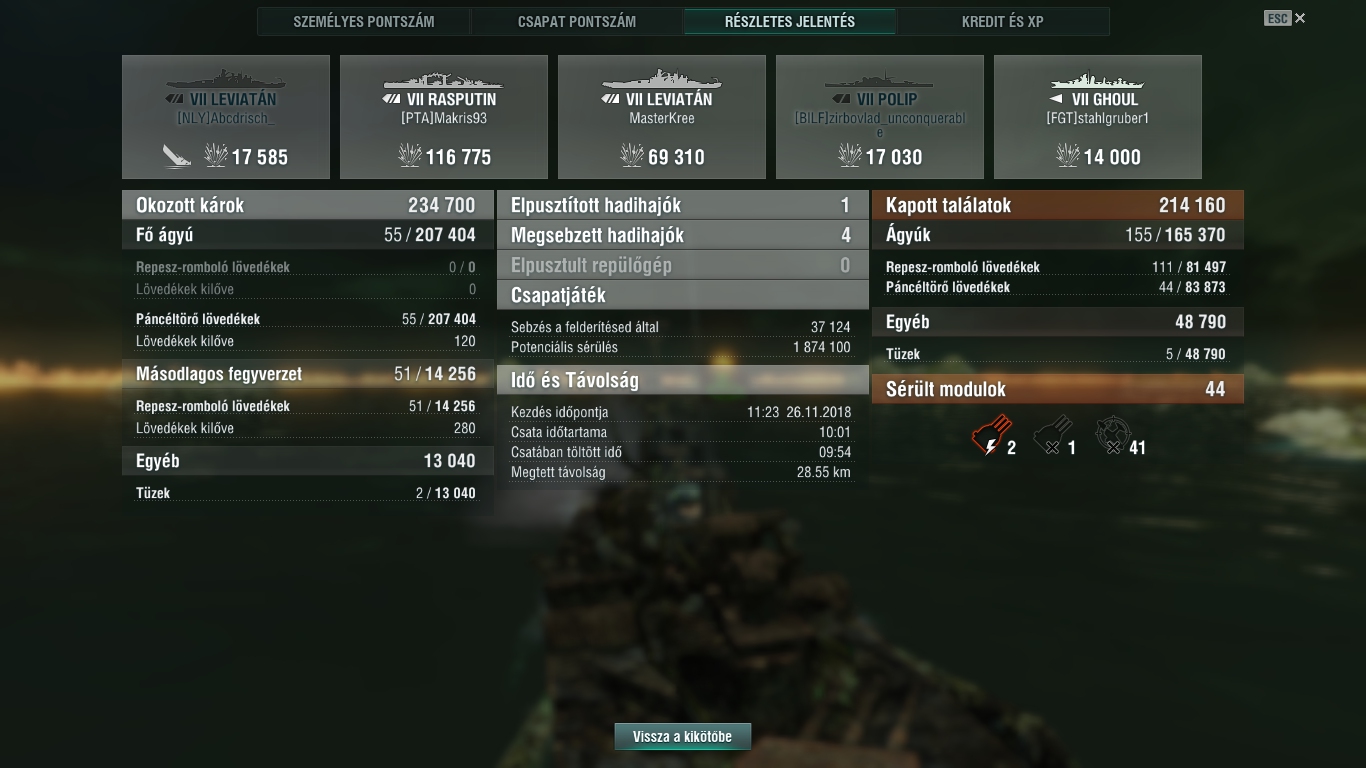1366x768 pixels.
Task: Click the damage explosion icon beside 116 775
Action: pyautogui.click(x=409, y=156)
